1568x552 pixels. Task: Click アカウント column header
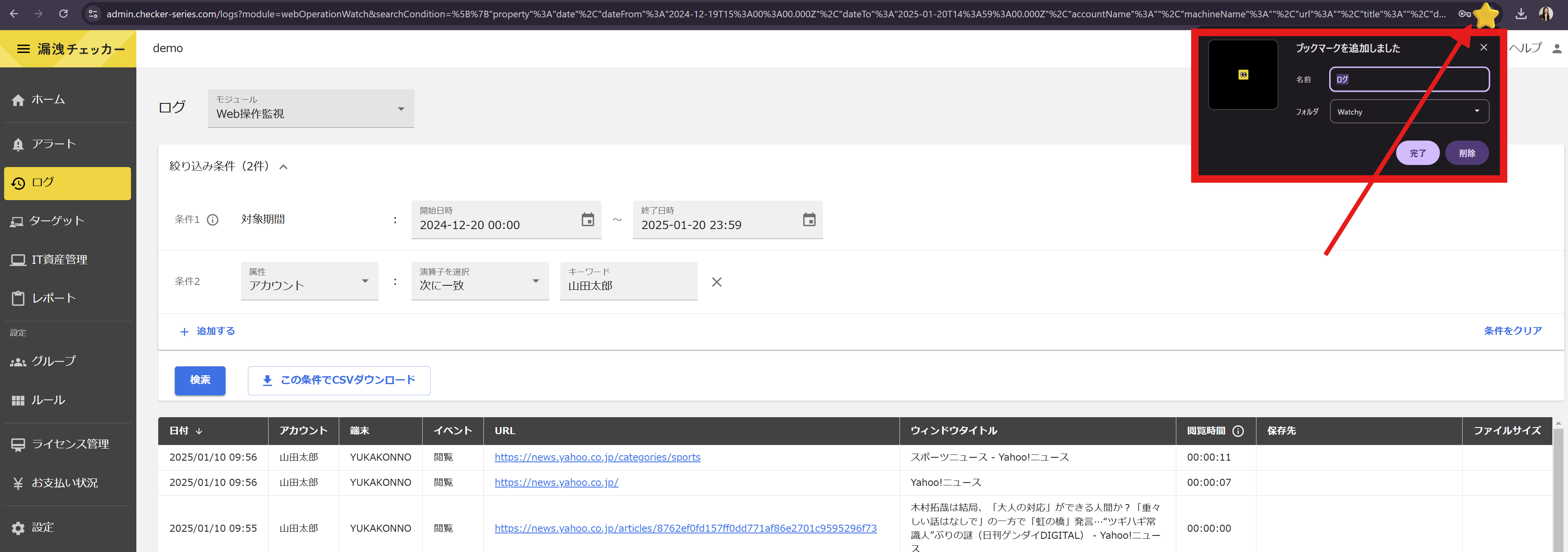[303, 431]
